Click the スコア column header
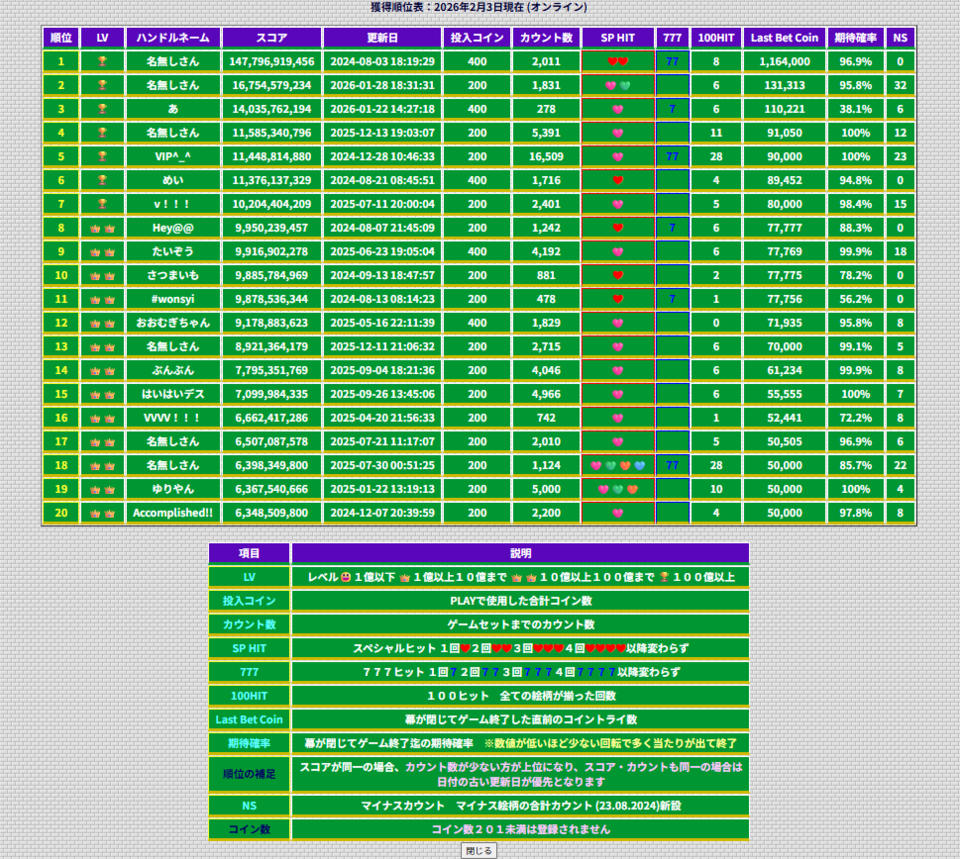Image resolution: width=960 pixels, height=859 pixels. (271, 38)
